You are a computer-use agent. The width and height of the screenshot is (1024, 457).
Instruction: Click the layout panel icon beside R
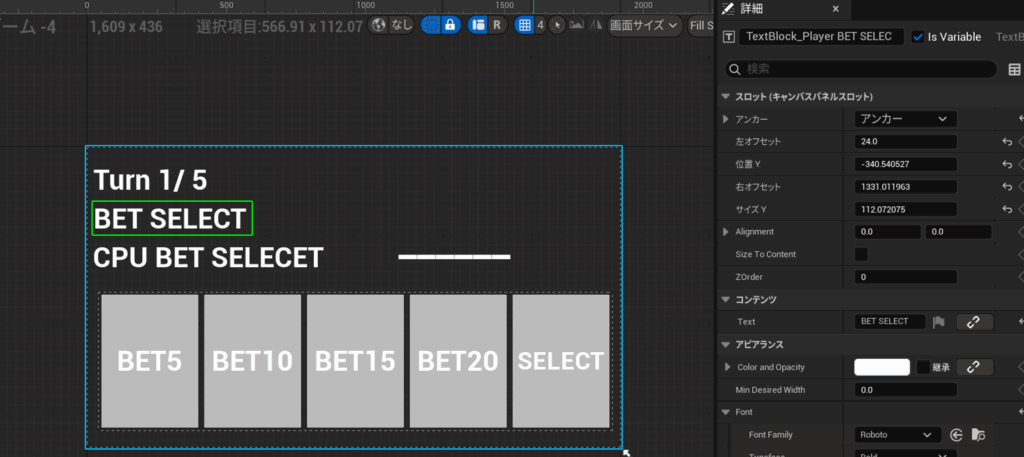[x=478, y=25]
